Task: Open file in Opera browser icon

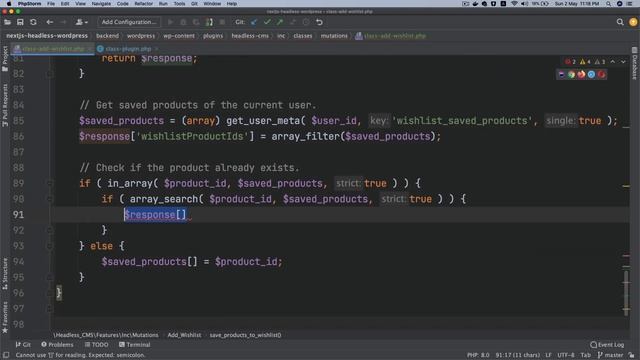Action: coord(601,74)
